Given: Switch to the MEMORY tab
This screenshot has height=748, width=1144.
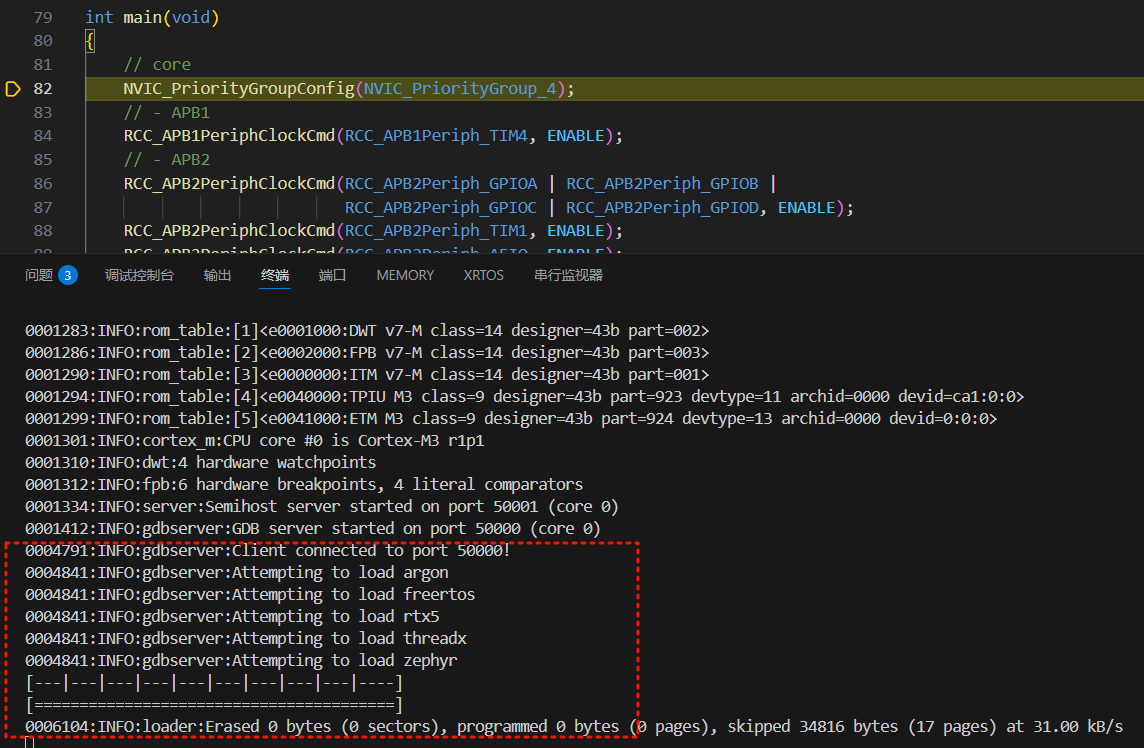Looking at the screenshot, I should tap(405, 275).
